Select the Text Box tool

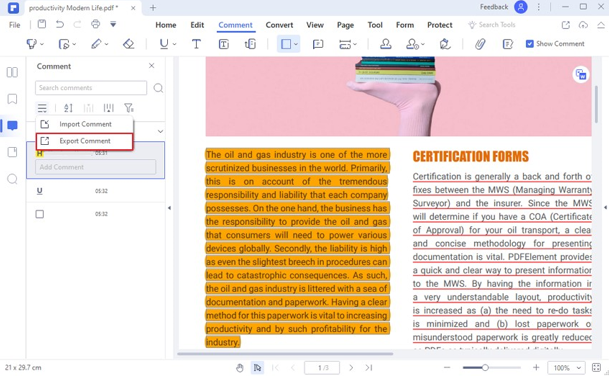point(224,44)
